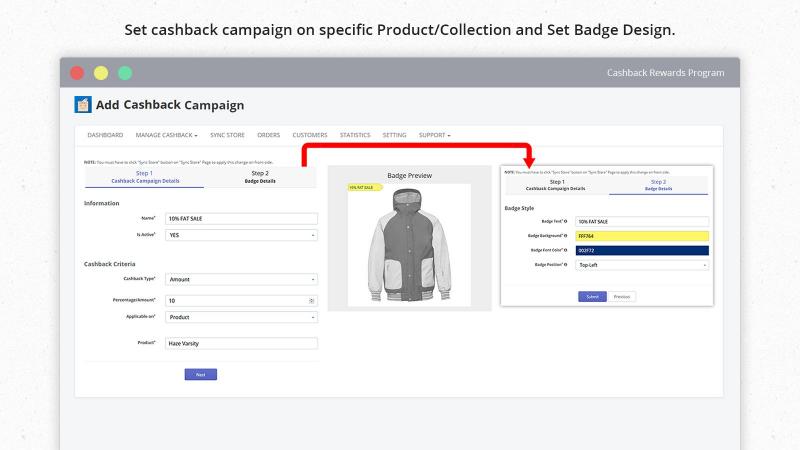Click the green window maximize button
This screenshot has height=450, width=800.
(x=125, y=73)
